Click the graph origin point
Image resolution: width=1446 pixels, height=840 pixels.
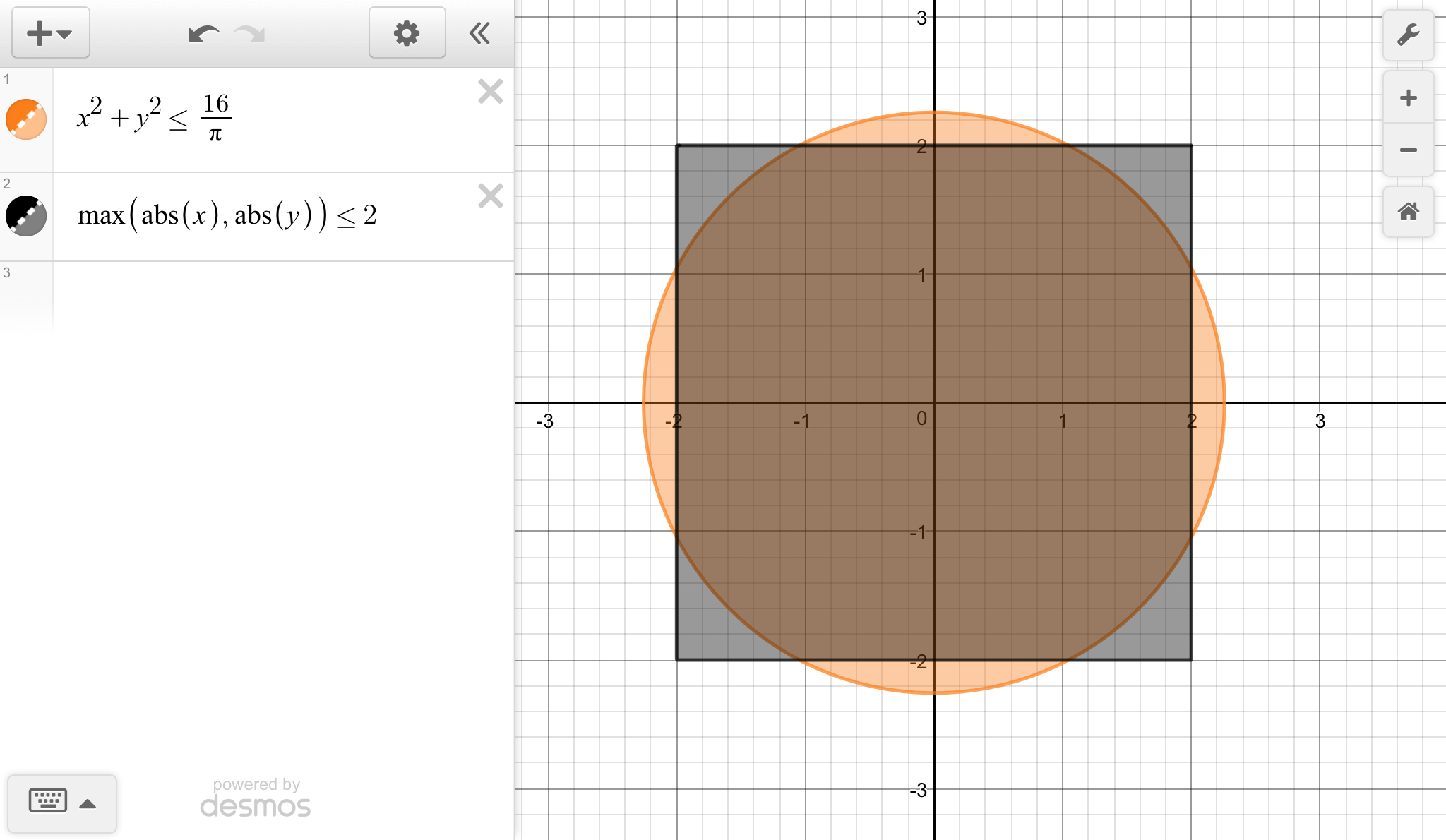pyautogui.click(x=934, y=402)
